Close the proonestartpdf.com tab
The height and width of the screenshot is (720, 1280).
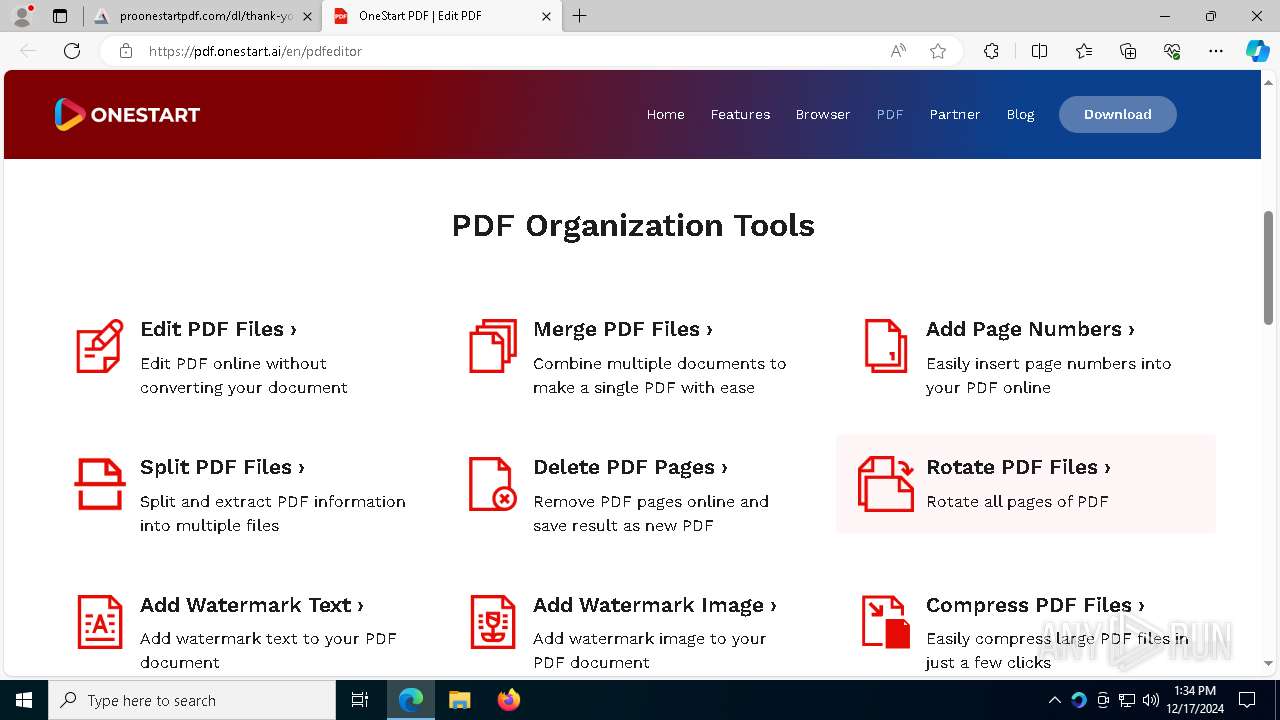click(x=306, y=16)
